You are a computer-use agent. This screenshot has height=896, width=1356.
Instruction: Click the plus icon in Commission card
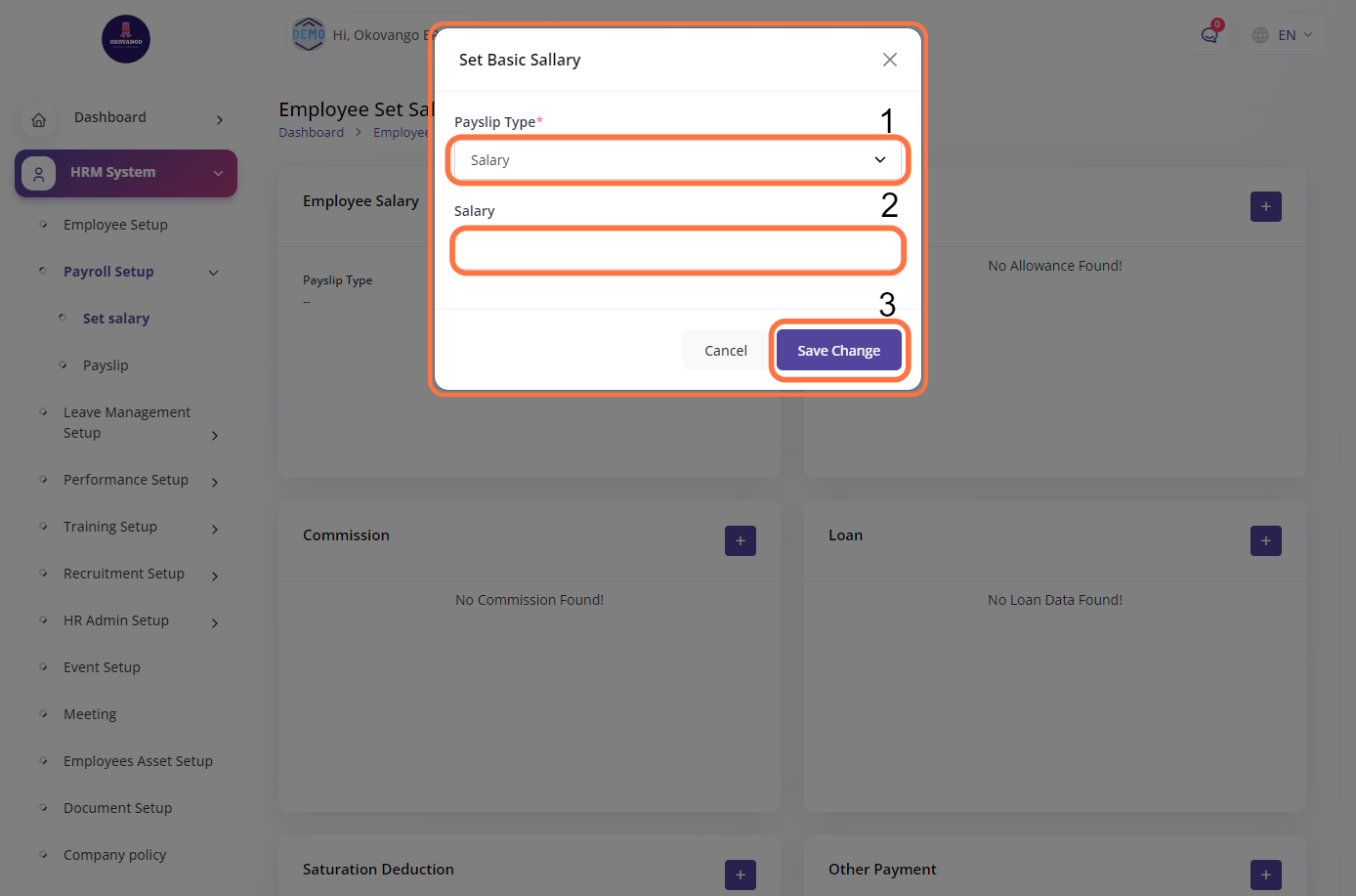tap(740, 540)
